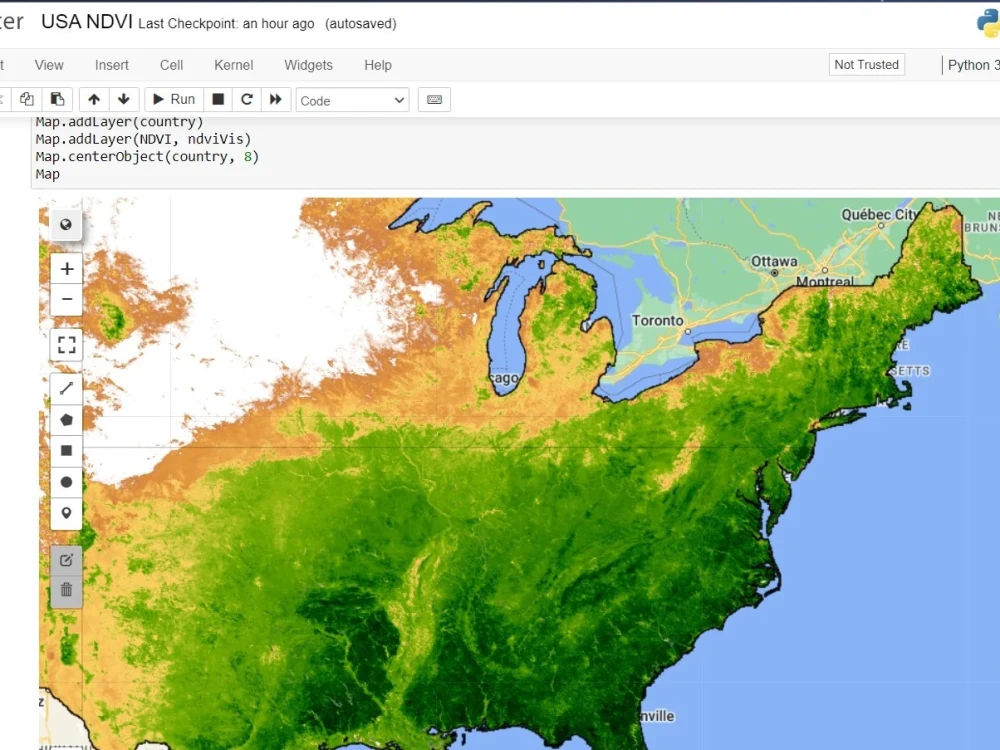The image size is (1000, 750).
Task: Restart the kernel with the refresh icon
Action: point(246,99)
